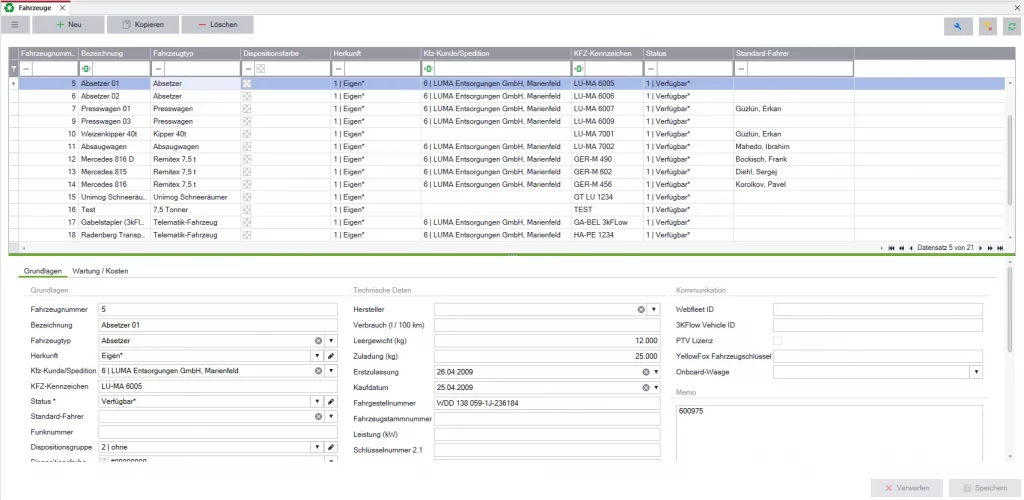Open the Herkunft dropdown
The image size is (1024, 500).
coord(318,356)
